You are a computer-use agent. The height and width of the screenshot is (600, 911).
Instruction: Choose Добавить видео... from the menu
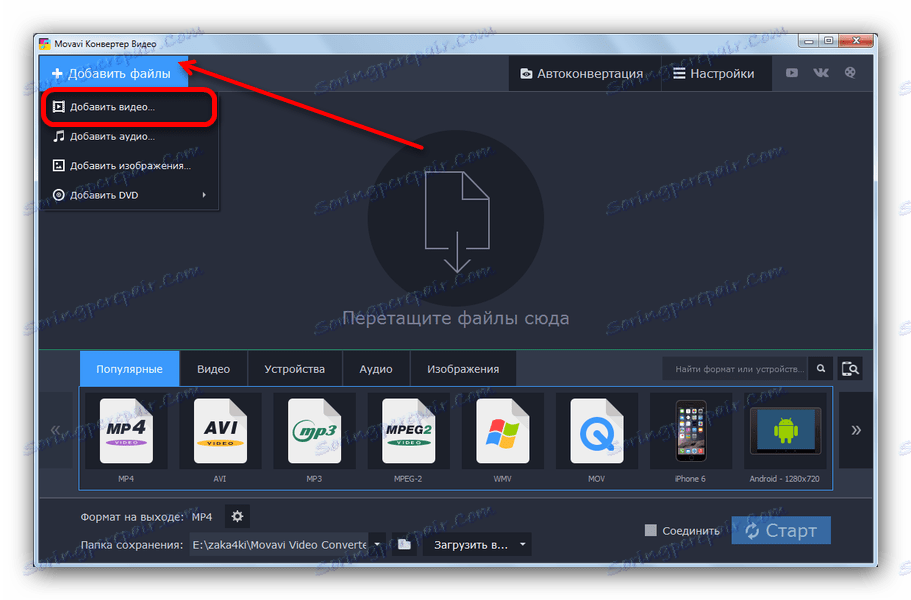130,107
